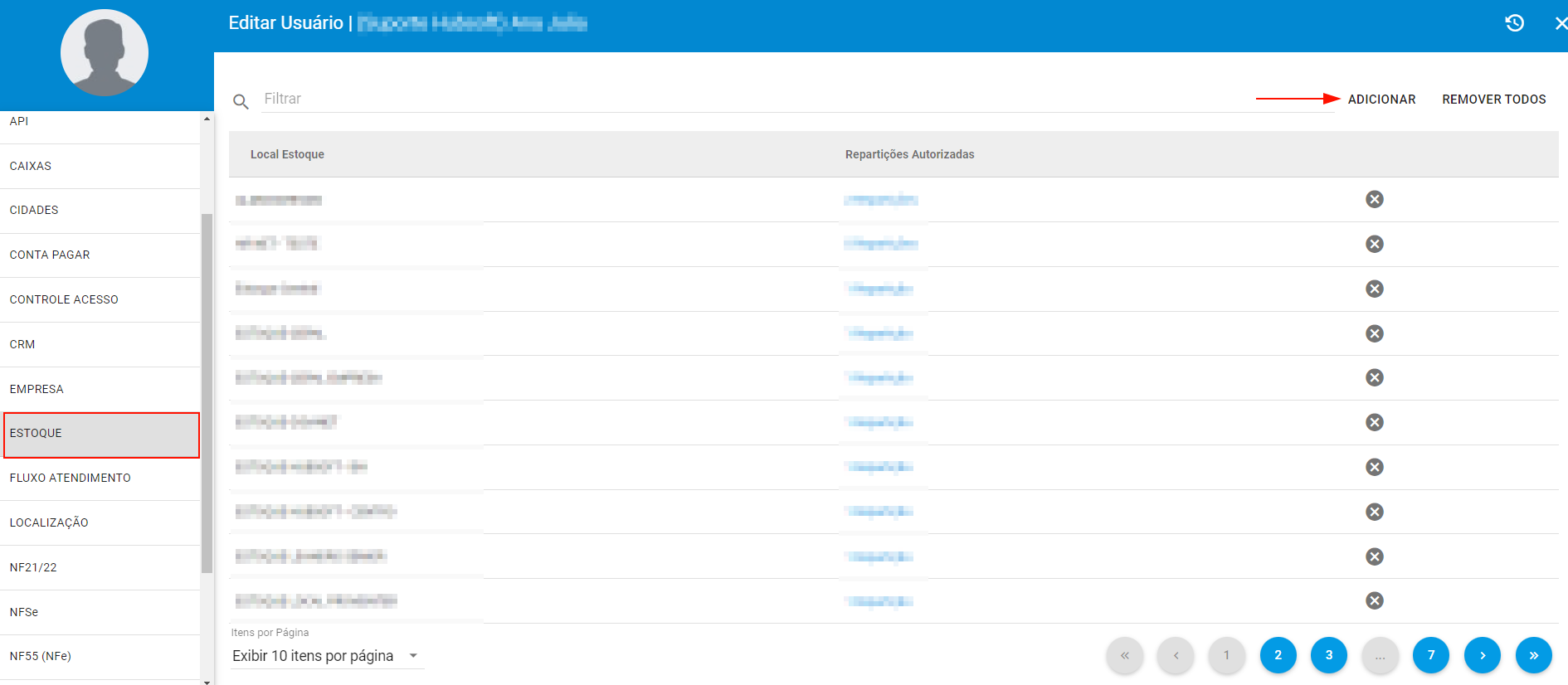1568x685 pixels.
Task: Open page 2 of results
Action: (1278, 655)
